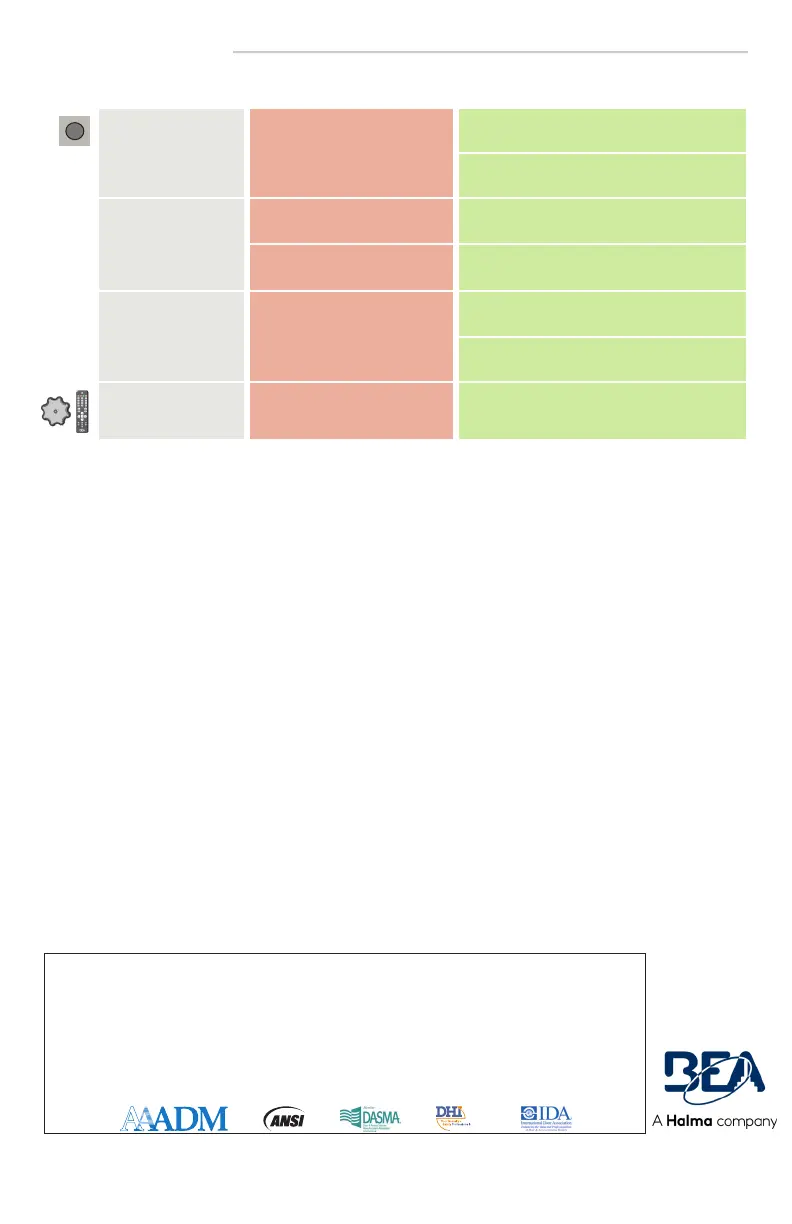This screenshot has width=792, height=1224.
Task: Click the topmost green table cell
Action: click(x=601, y=130)
